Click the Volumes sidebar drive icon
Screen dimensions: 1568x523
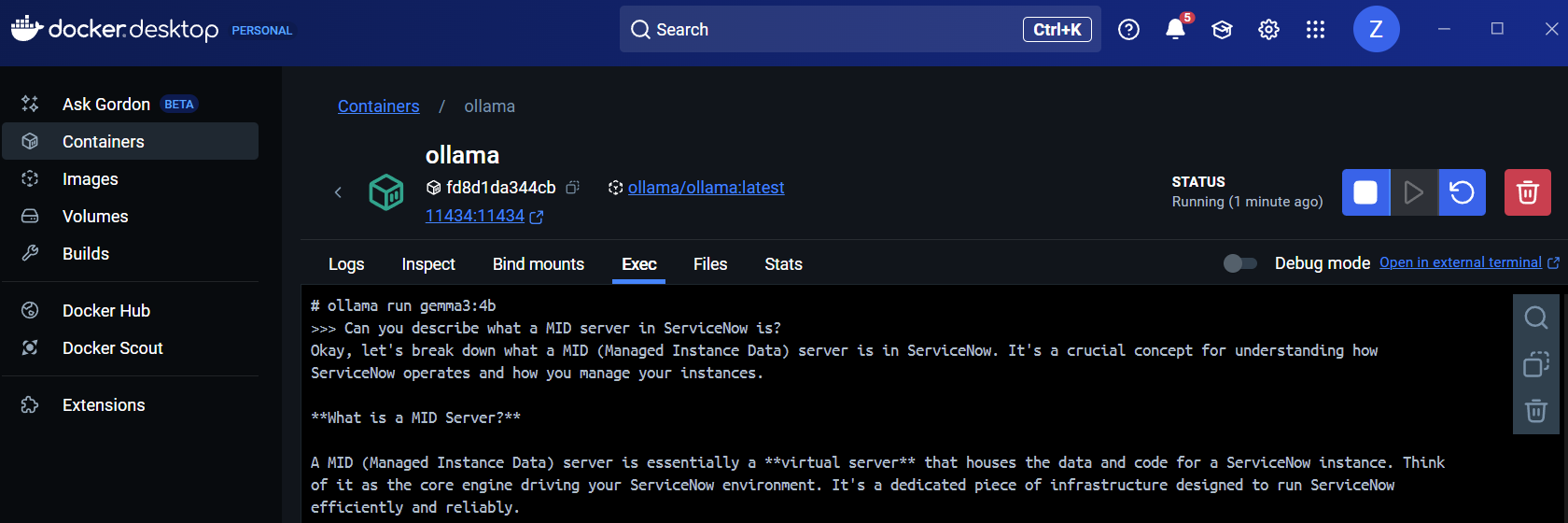(30, 216)
